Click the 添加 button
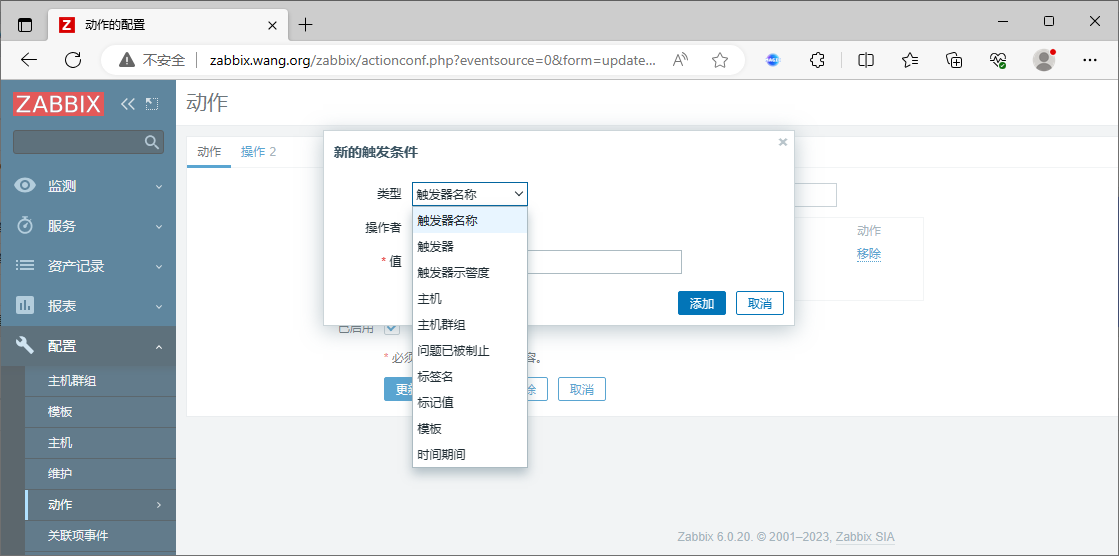1119x556 pixels. tap(702, 303)
